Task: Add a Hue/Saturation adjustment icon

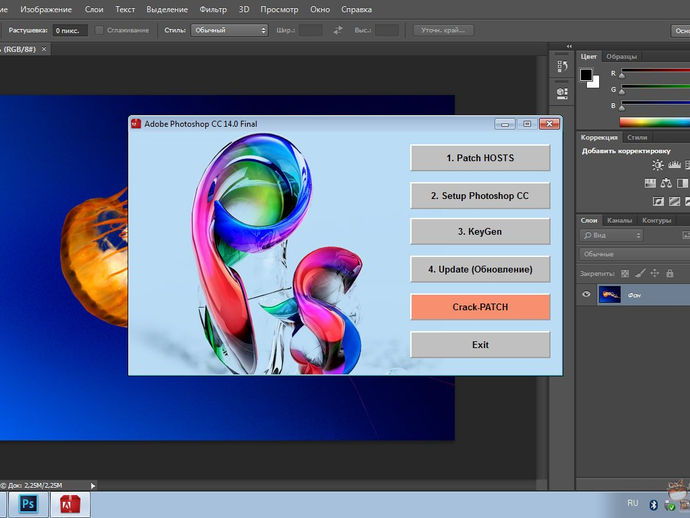Action: coord(650,183)
